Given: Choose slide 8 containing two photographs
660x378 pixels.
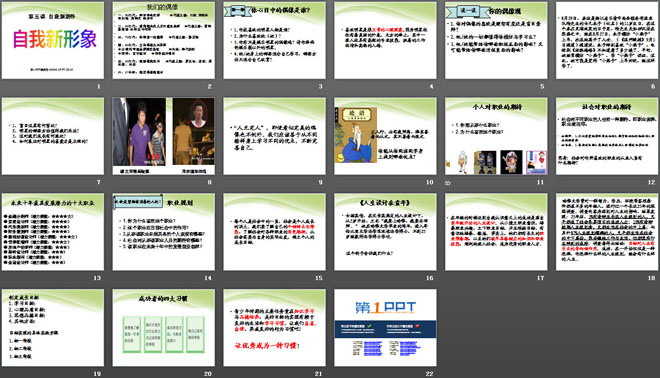Looking at the screenshot, I should (x=164, y=136).
